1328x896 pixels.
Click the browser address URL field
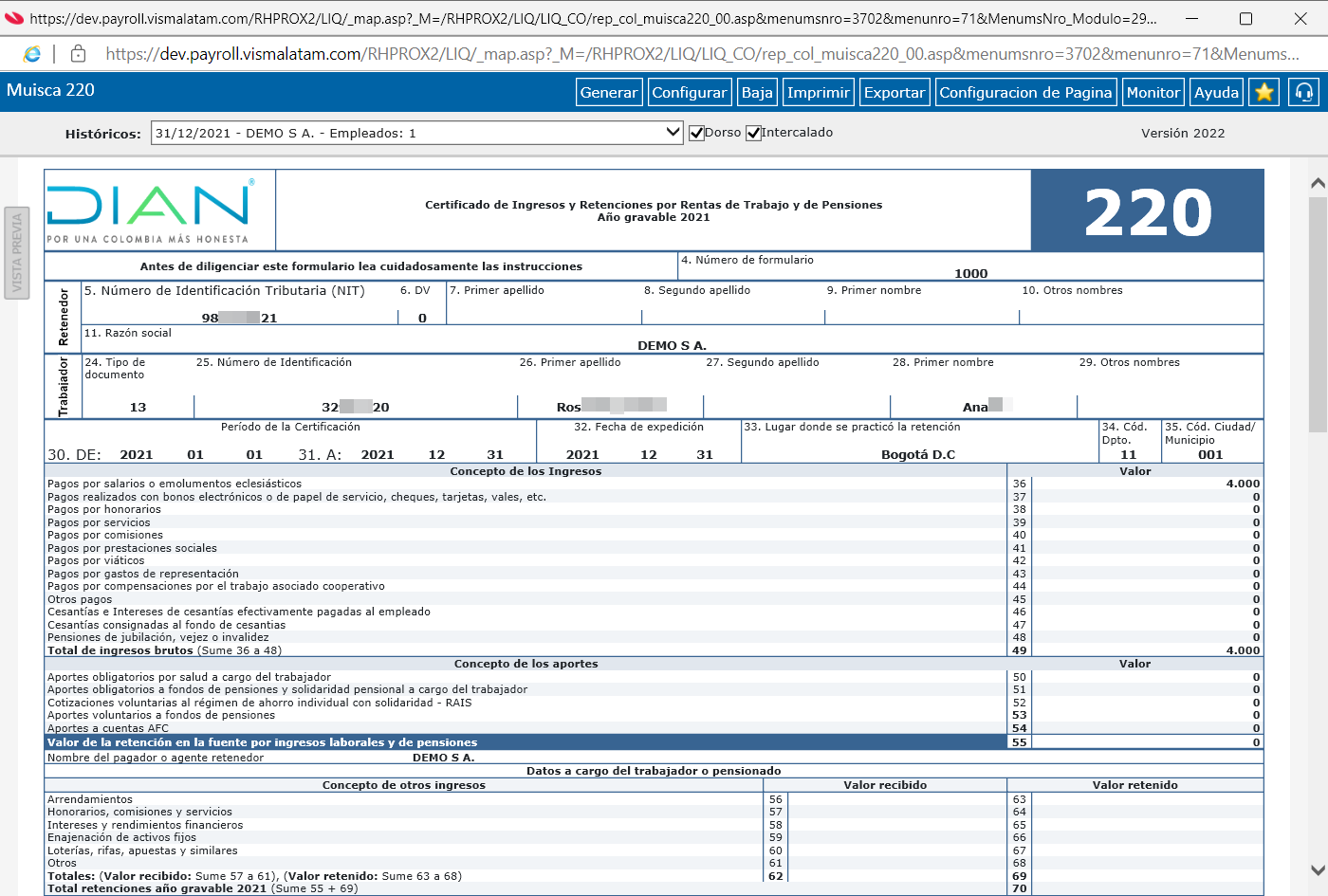coord(702,54)
